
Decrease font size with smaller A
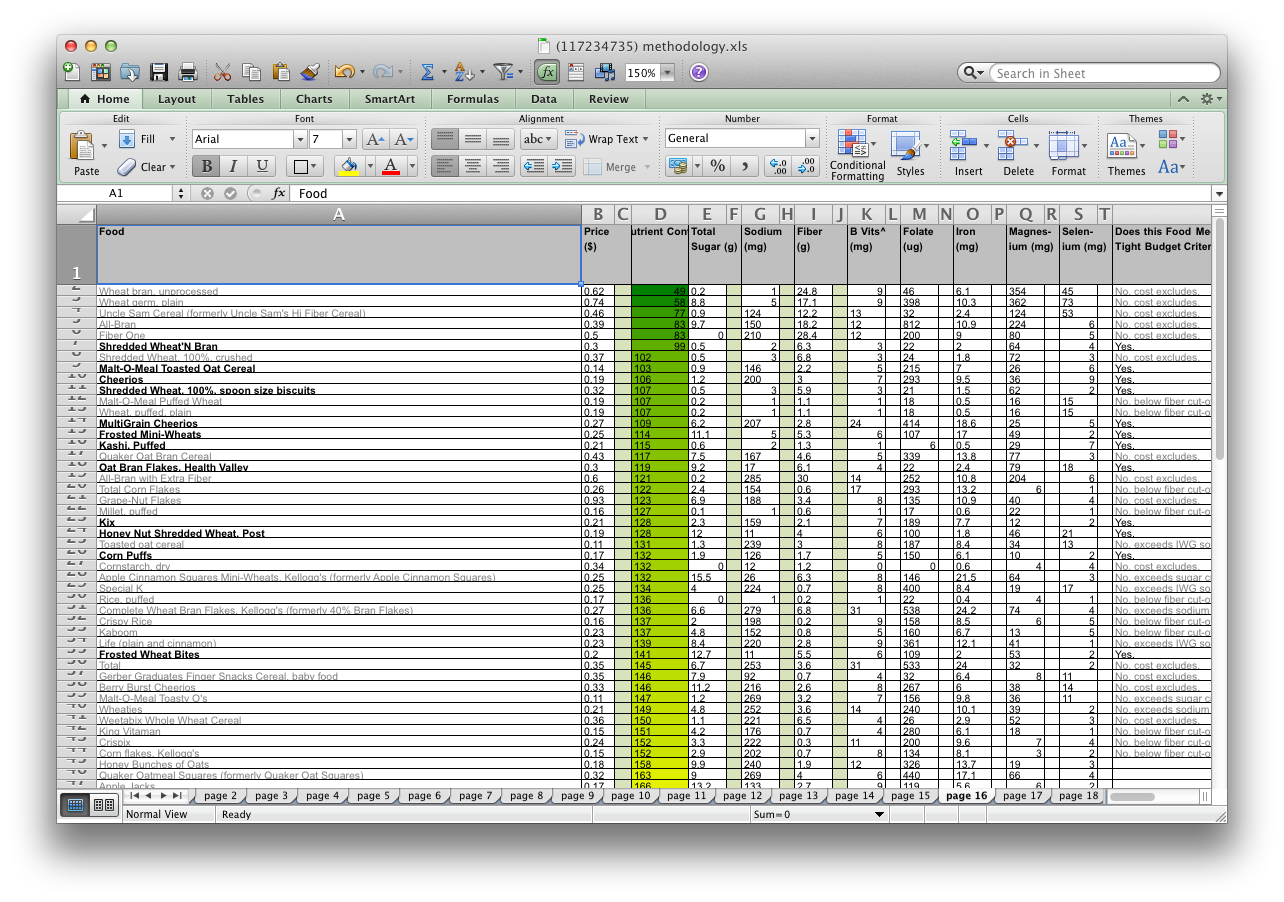point(403,140)
